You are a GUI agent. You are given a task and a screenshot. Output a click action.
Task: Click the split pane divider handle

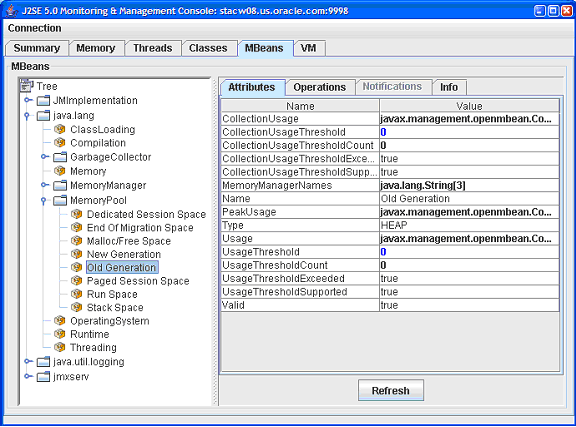(x=215, y=242)
